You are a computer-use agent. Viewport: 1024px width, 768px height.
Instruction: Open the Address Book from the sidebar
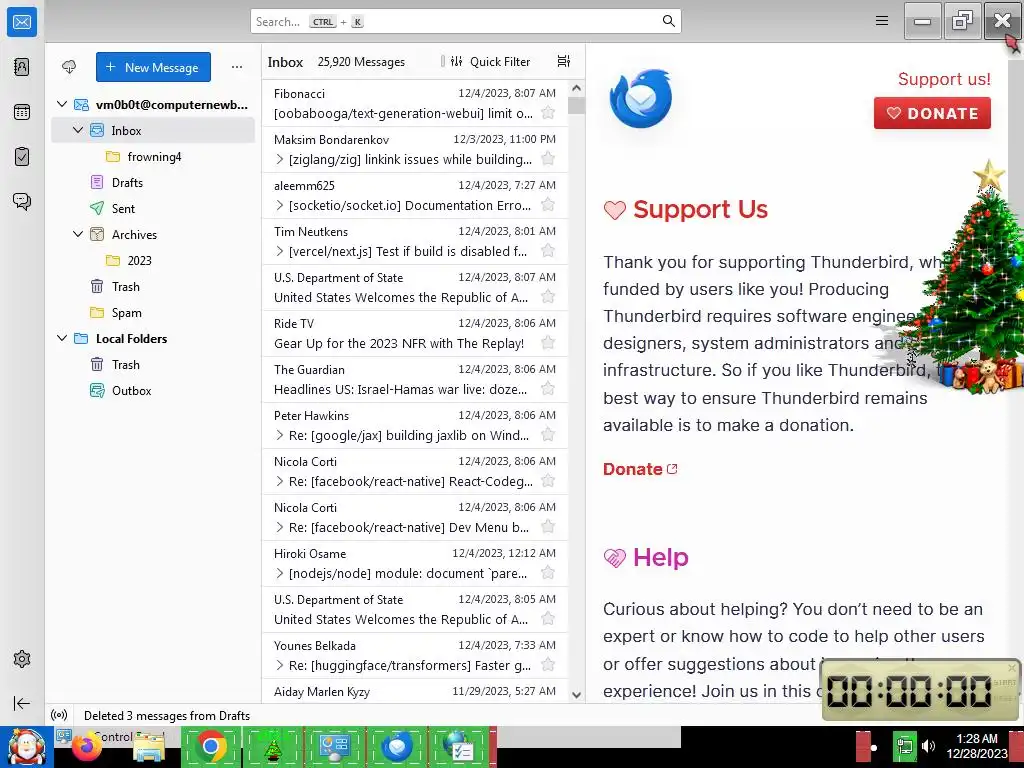click(22, 67)
